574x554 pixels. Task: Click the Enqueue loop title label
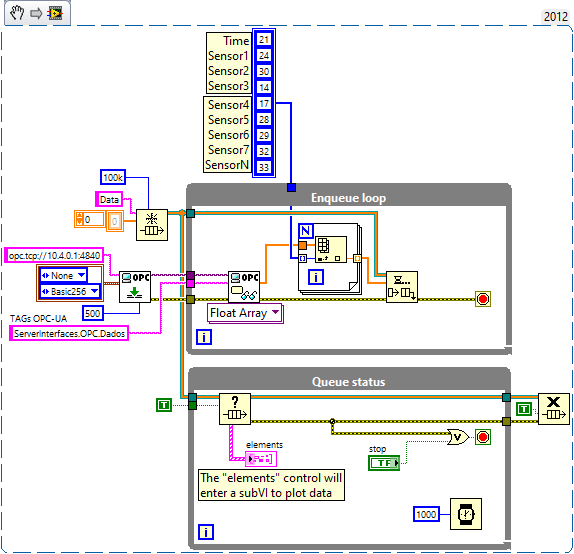click(x=348, y=198)
